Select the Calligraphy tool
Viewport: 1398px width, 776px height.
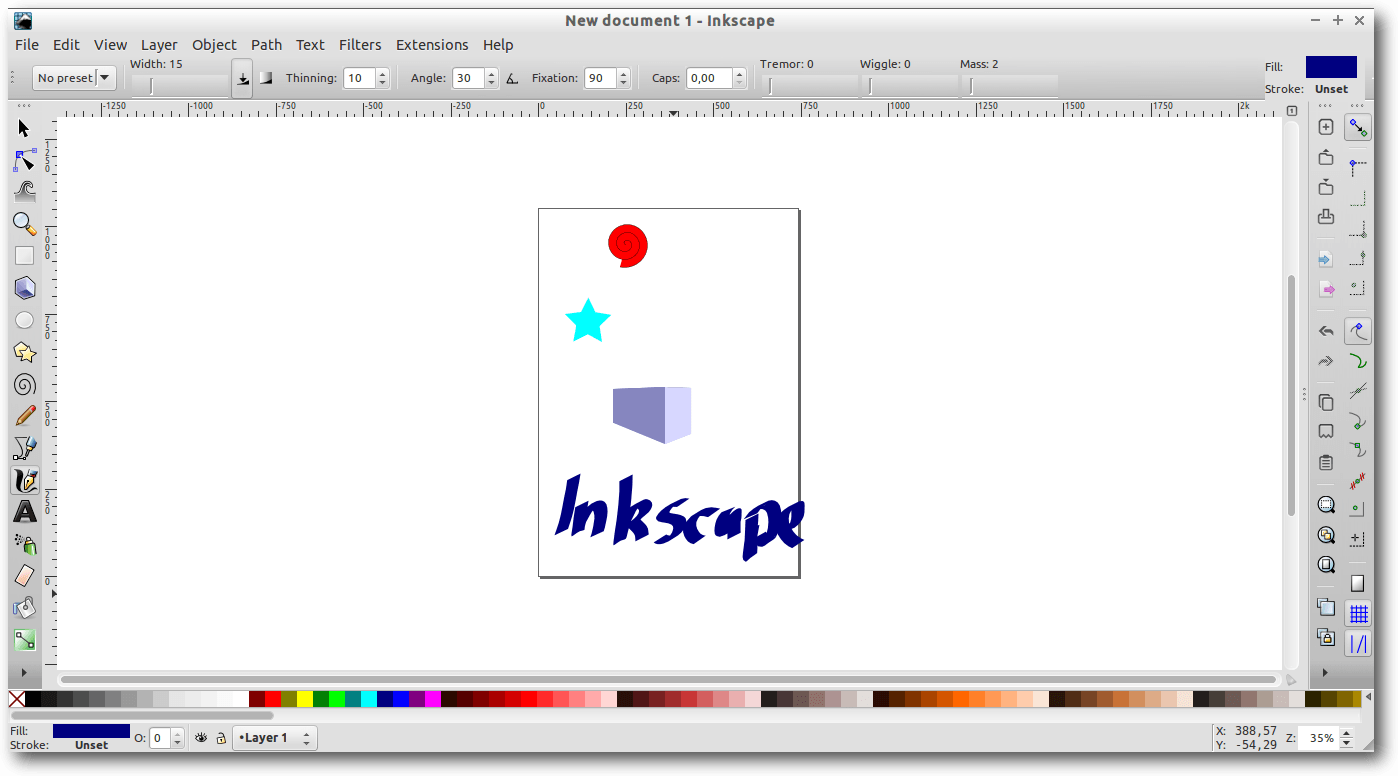coord(25,480)
